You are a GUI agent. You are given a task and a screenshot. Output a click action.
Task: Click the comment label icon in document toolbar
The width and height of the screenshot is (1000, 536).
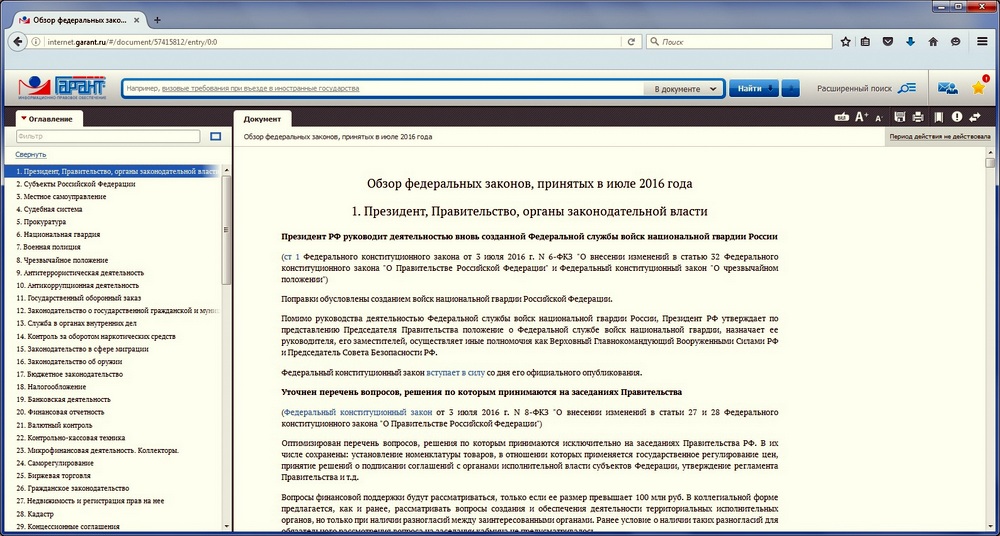[x=842, y=117]
